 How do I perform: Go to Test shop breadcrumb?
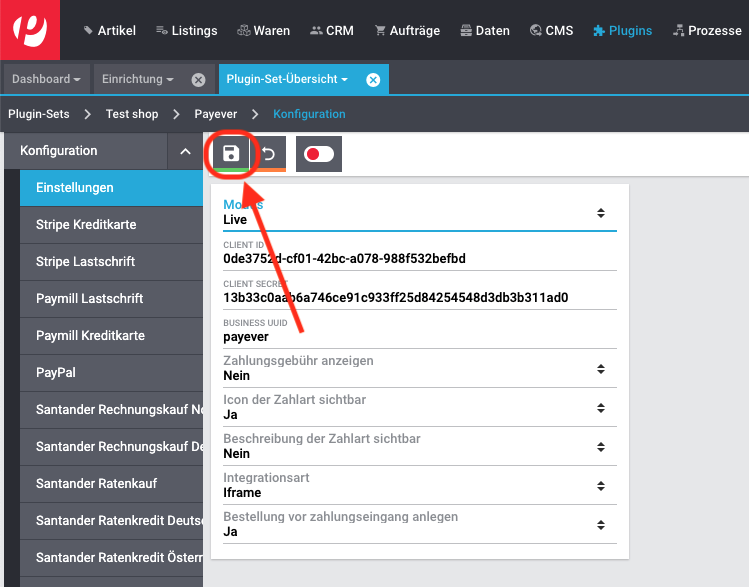[x=132, y=114]
